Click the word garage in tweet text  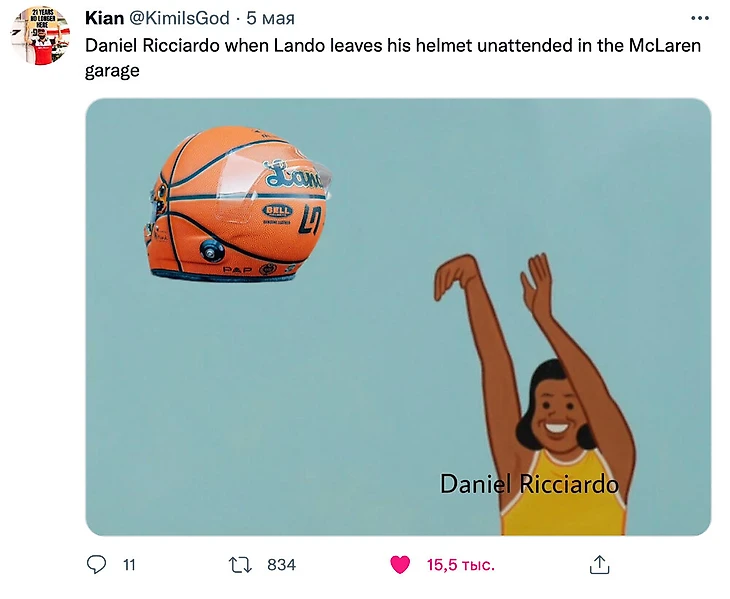pos(112,71)
